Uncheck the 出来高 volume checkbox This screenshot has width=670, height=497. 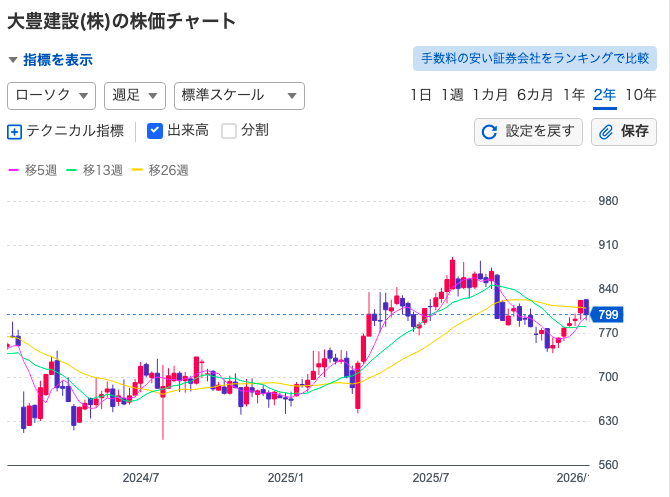[x=155, y=130]
